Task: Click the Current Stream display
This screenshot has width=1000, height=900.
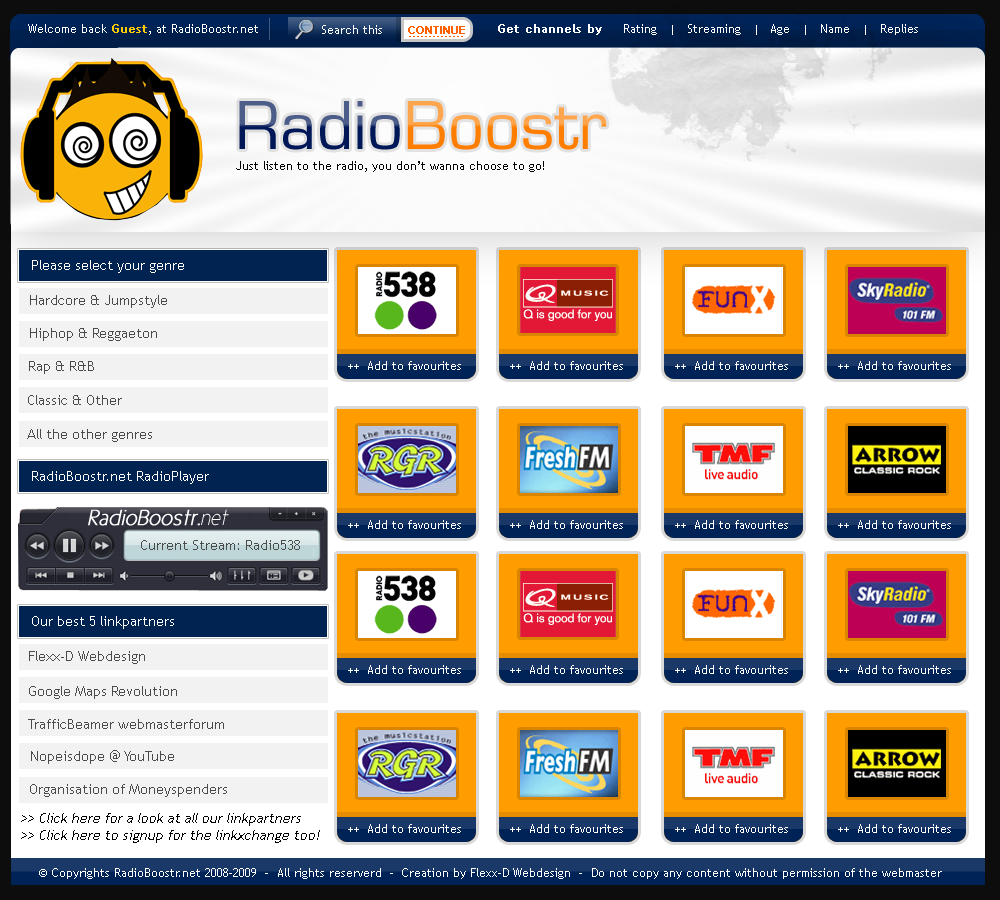Action: point(221,545)
